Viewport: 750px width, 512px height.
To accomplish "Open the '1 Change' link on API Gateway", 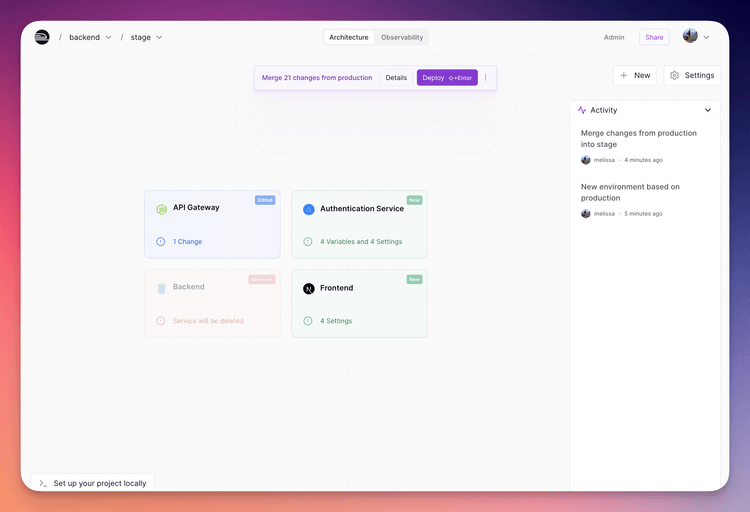I will pos(187,242).
